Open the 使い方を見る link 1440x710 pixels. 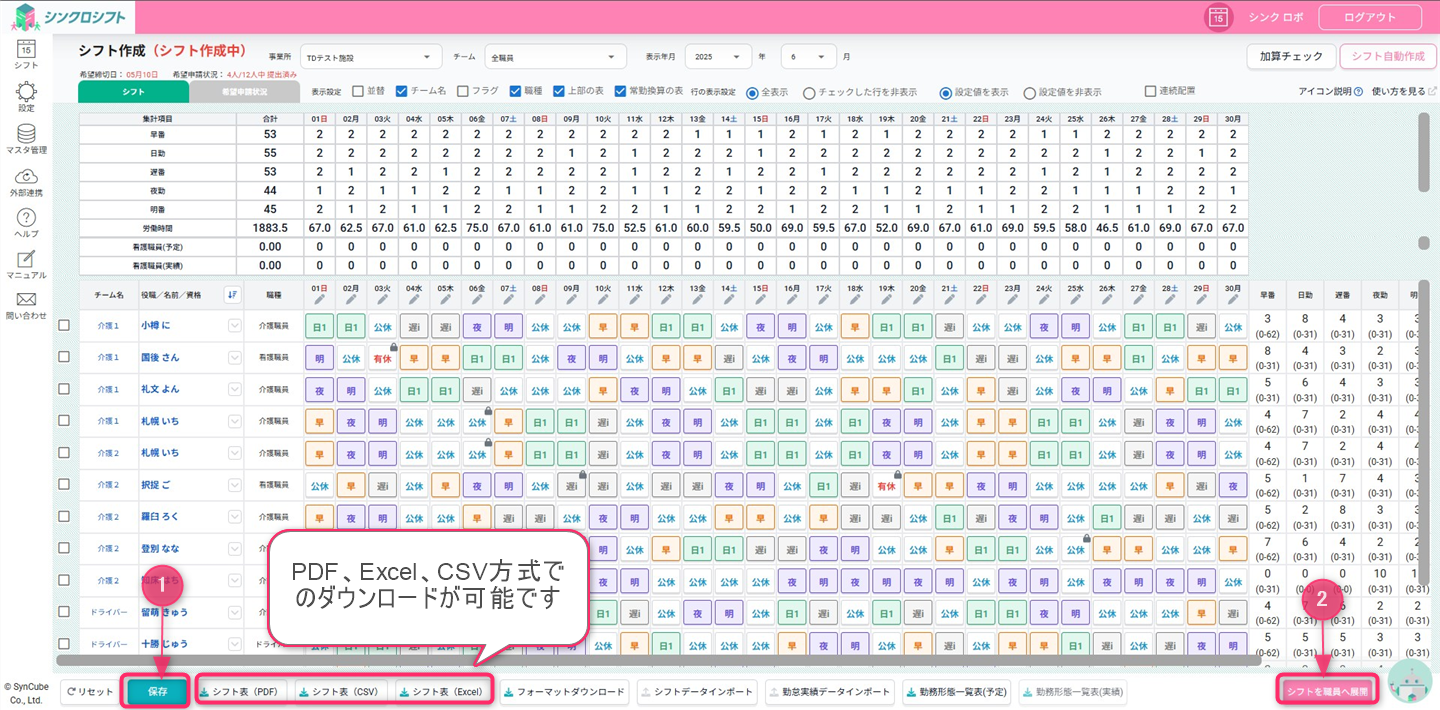[x=1399, y=92]
